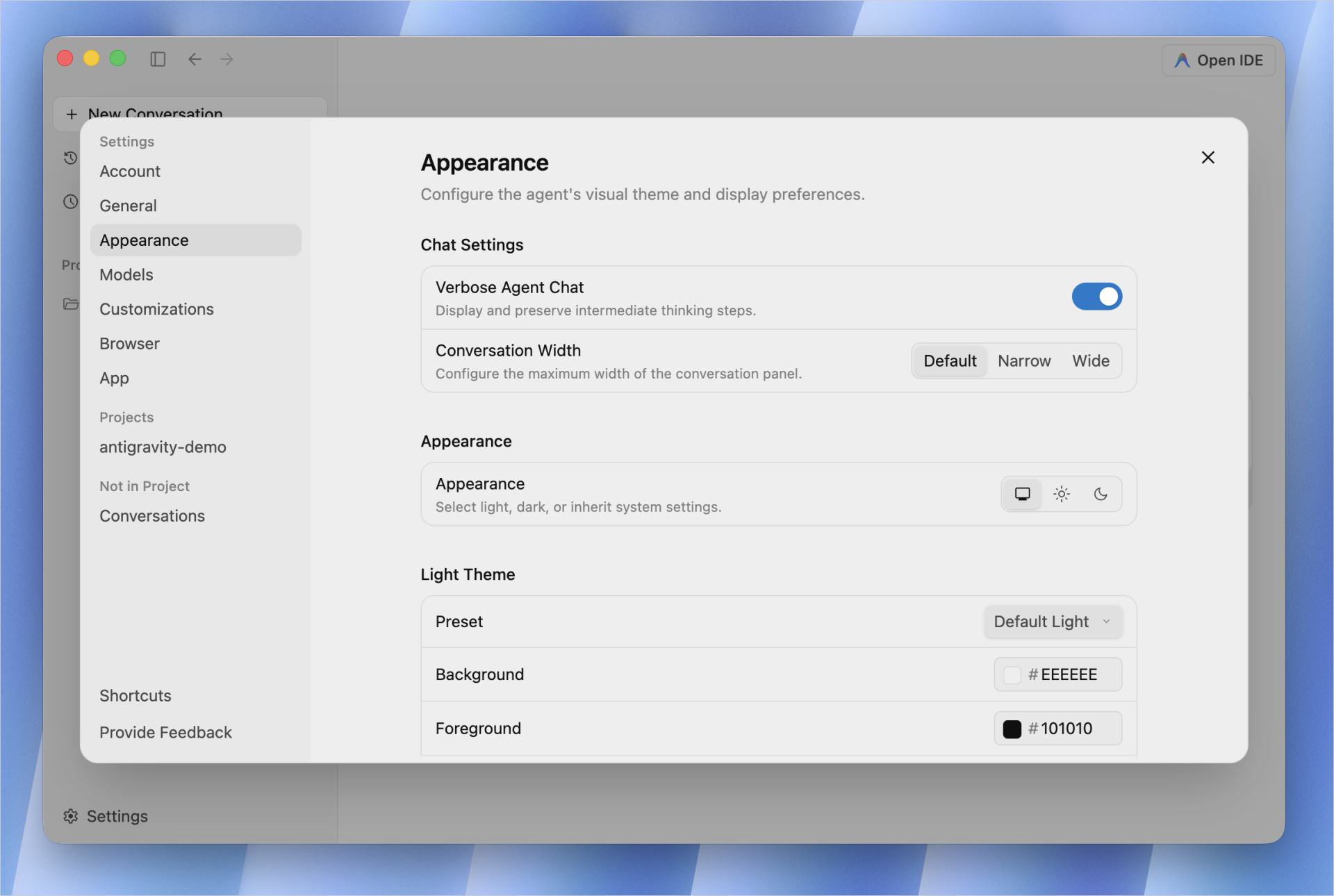Open the General settings page
Image resolution: width=1334 pixels, height=896 pixels.
click(x=195, y=206)
